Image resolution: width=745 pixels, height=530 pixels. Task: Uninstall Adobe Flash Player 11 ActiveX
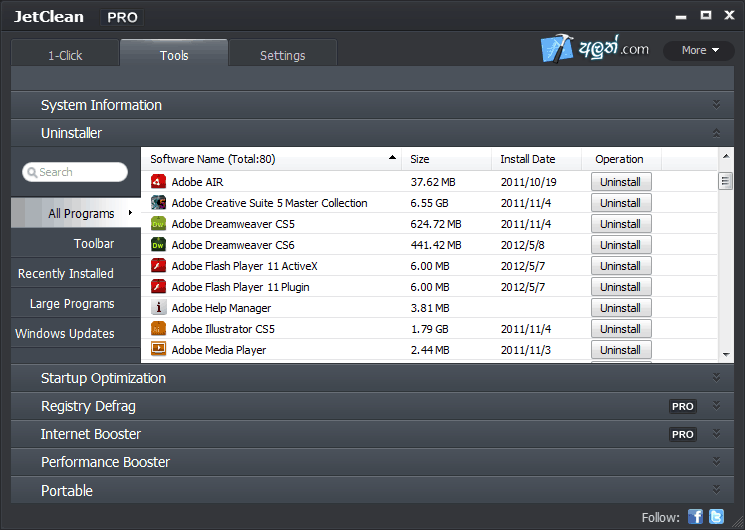pyautogui.click(x=621, y=266)
